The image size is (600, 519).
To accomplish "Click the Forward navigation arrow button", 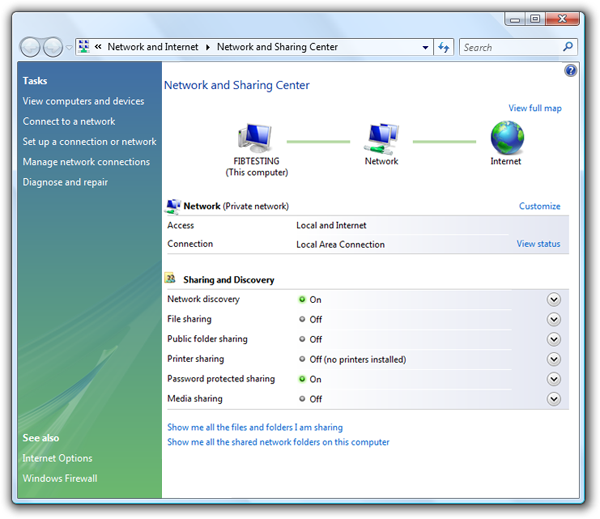I will (53, 47).
